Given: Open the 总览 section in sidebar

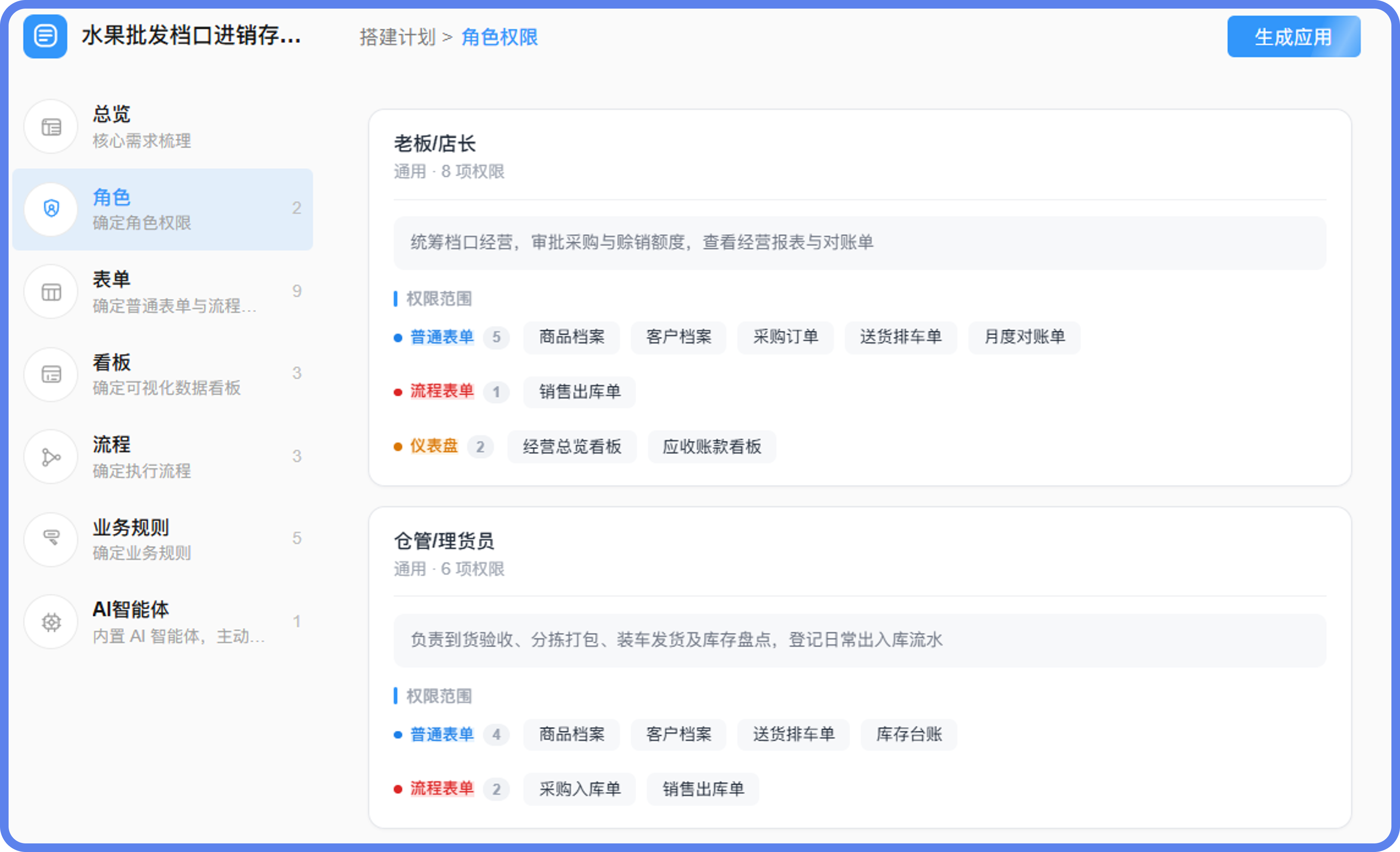Looking at the screenshot, I should [162, 127].
